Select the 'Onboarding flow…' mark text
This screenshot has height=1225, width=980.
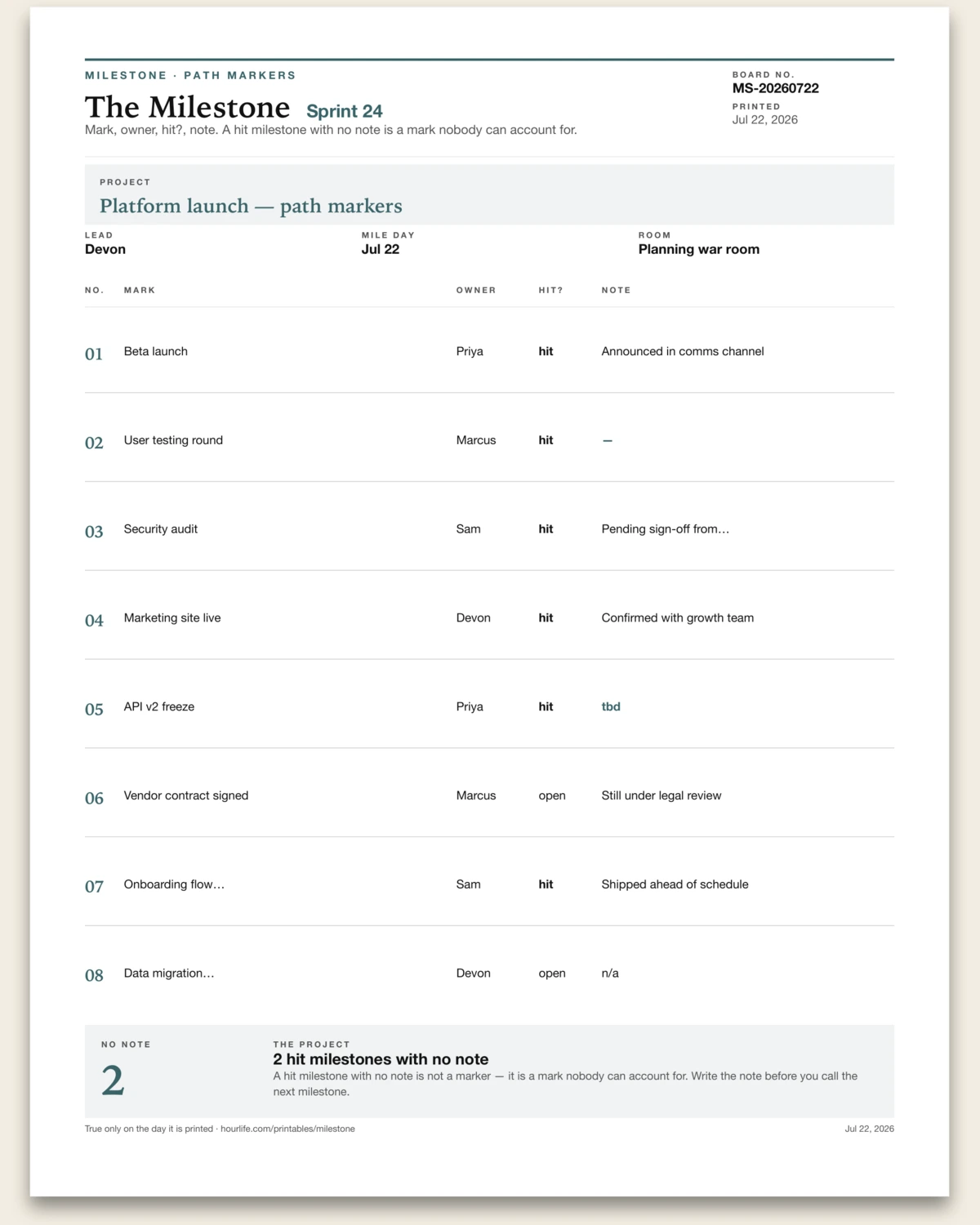point(174,884)
